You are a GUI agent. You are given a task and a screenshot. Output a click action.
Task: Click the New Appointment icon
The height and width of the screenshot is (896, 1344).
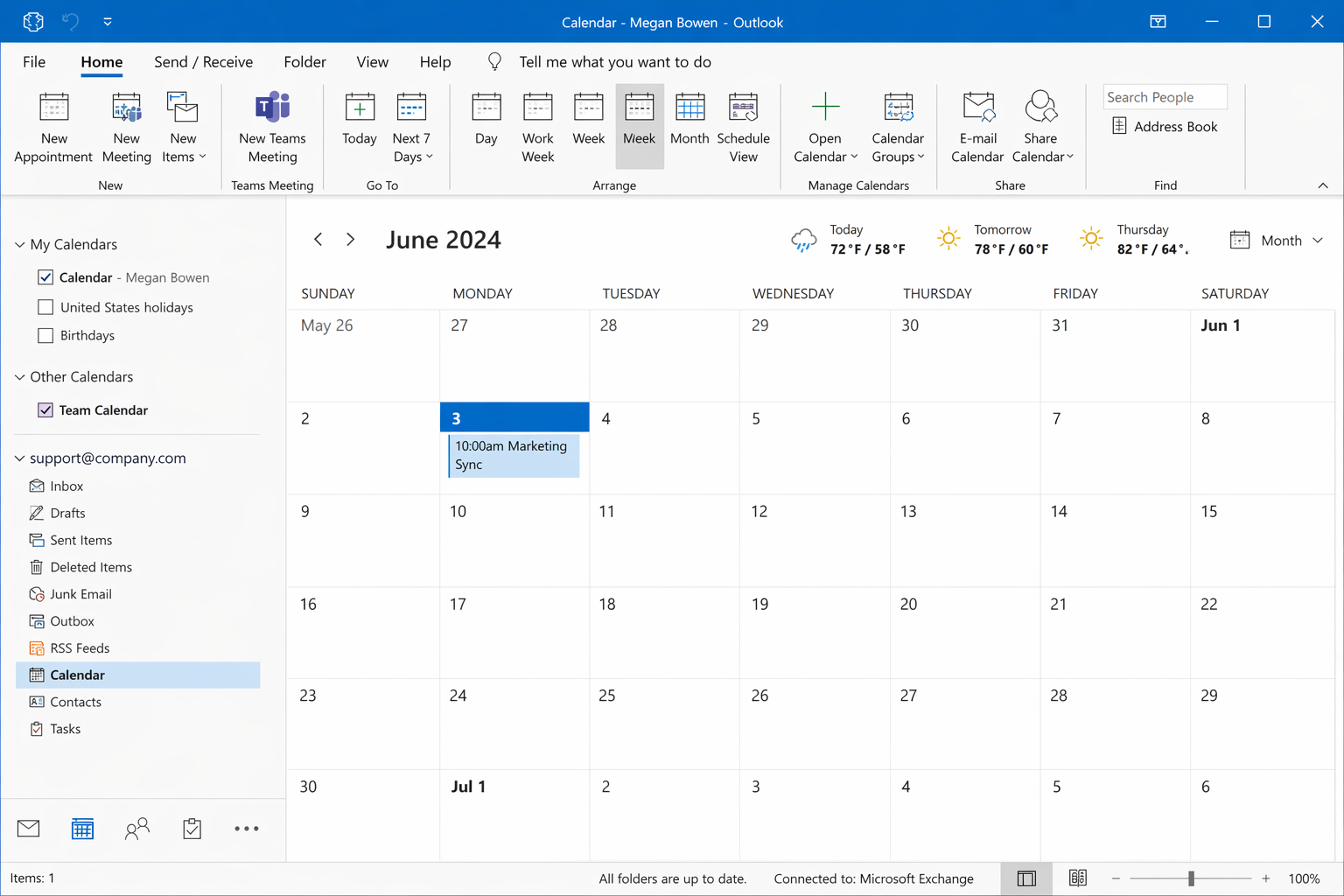click(53, 108)
